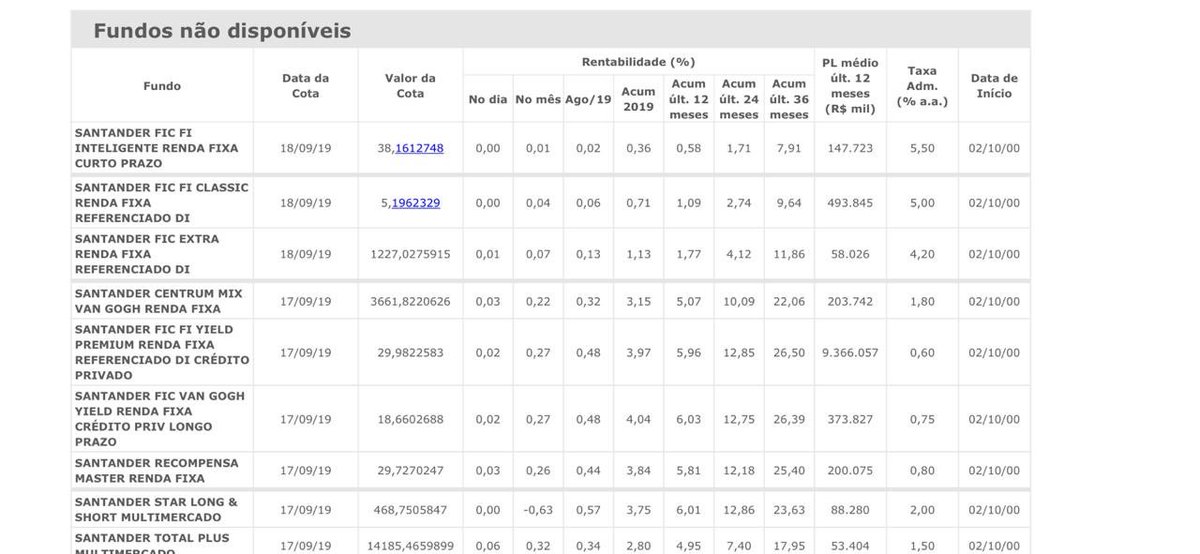Click the cota value 29,9822583
The width and height of the screenshot is (1200, 554).
pyautogui.click(x=410, y=353)
